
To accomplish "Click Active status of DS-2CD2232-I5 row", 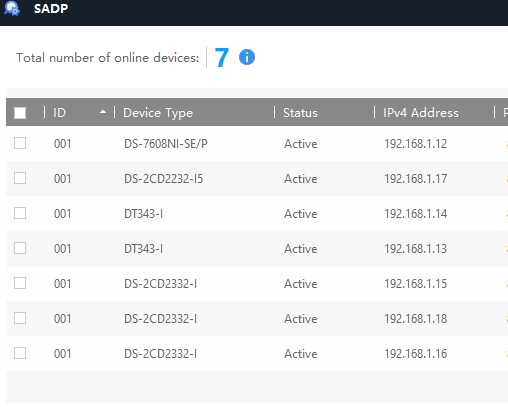I will click(x=300, y=179).
